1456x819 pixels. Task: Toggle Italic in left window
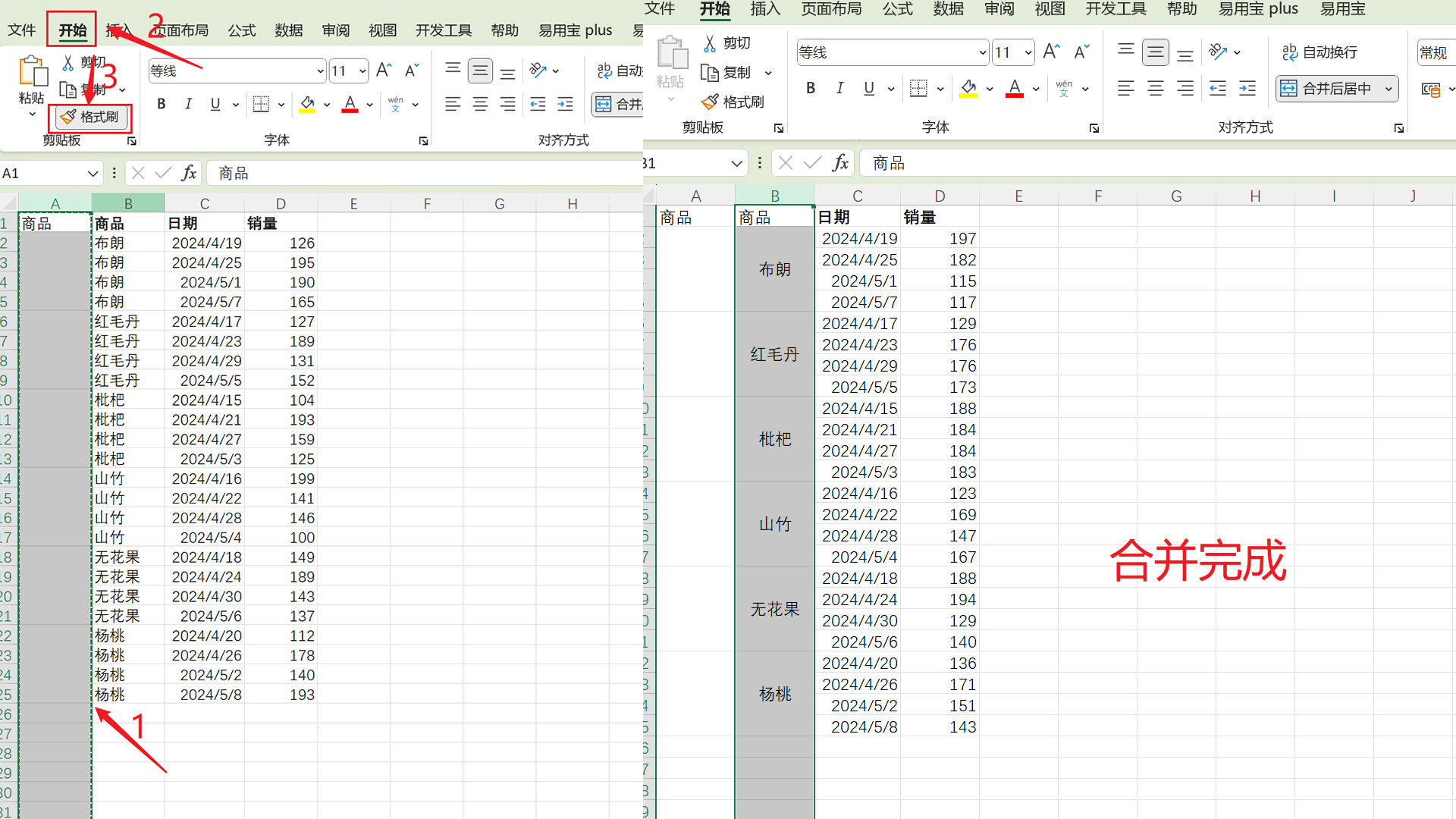pyautogui.click(x=188, y=104)
